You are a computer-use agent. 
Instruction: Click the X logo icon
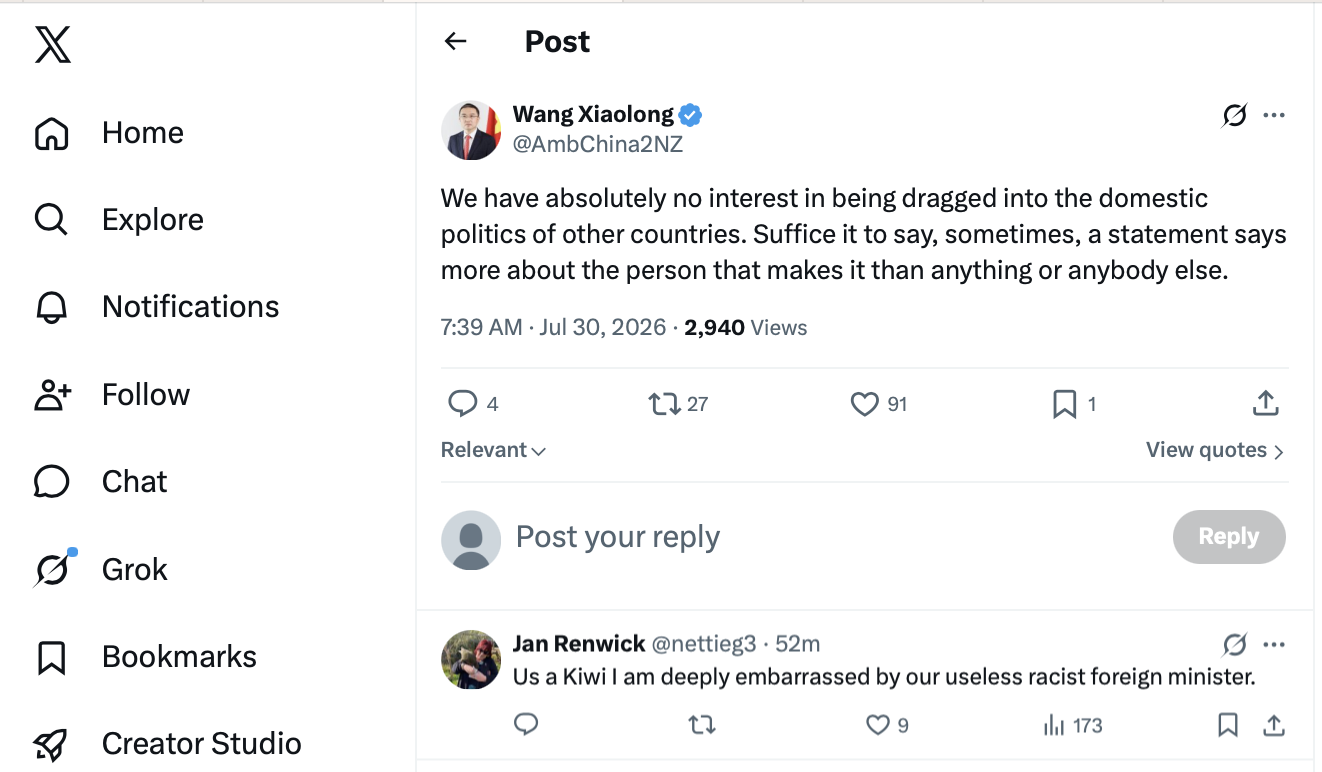[x=52, y=44]
